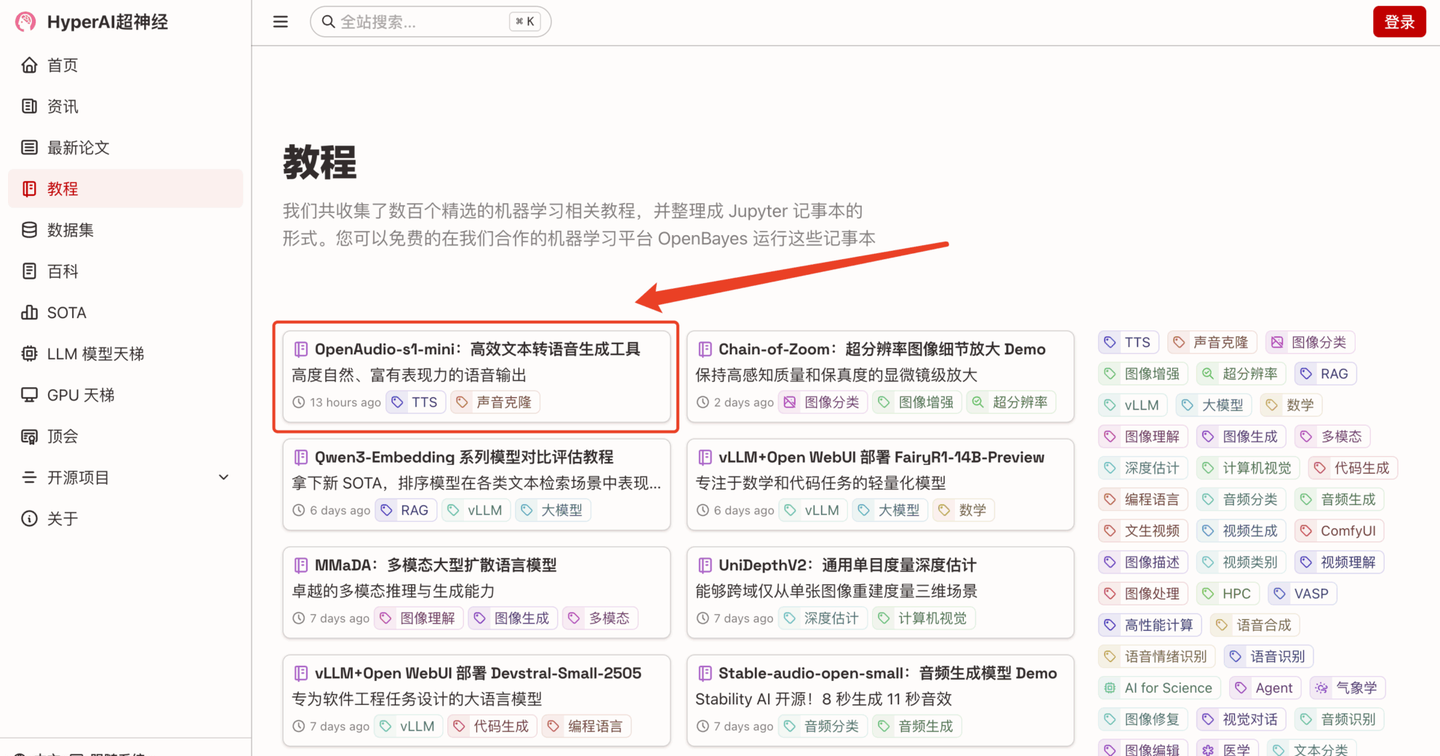Viewport: 1440px width, 756px height.
Task: Select the 数据集 database icon
Action: pyautogui.click(x=30, y=229)
